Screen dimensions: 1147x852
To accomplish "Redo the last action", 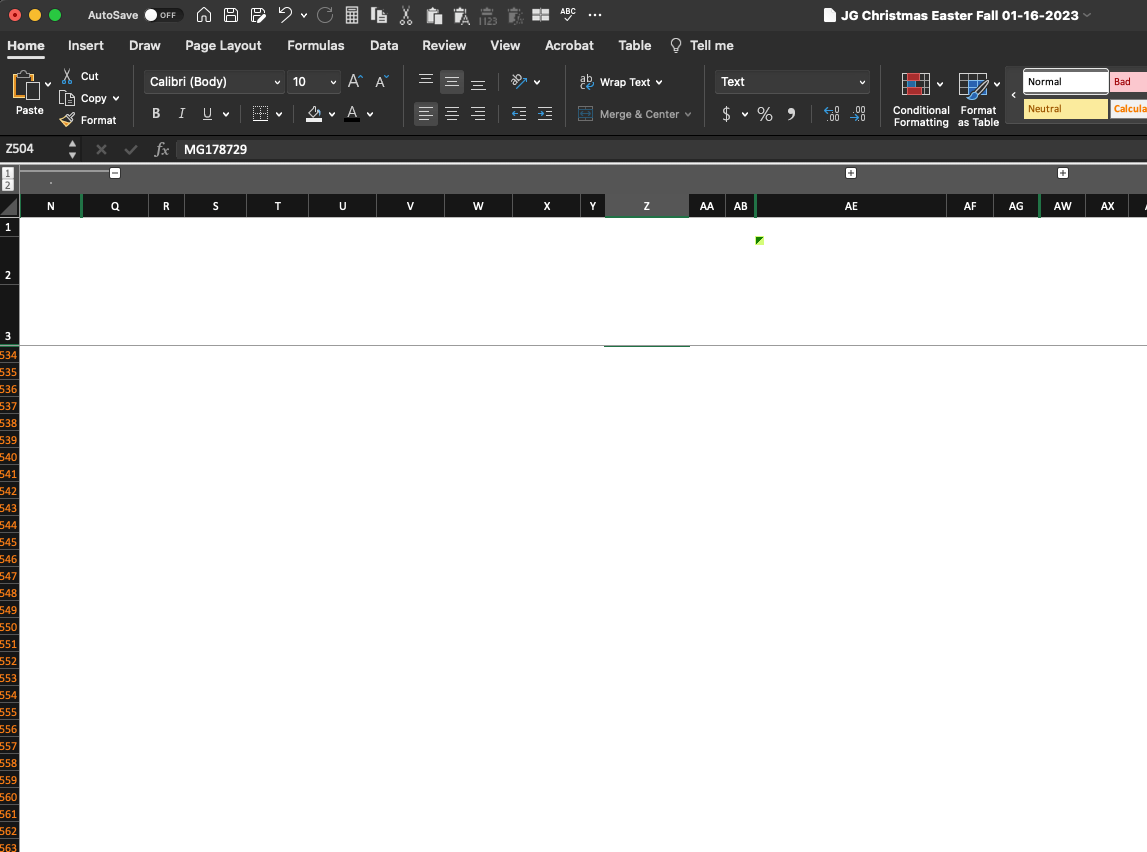I will (x=325, y=15).
